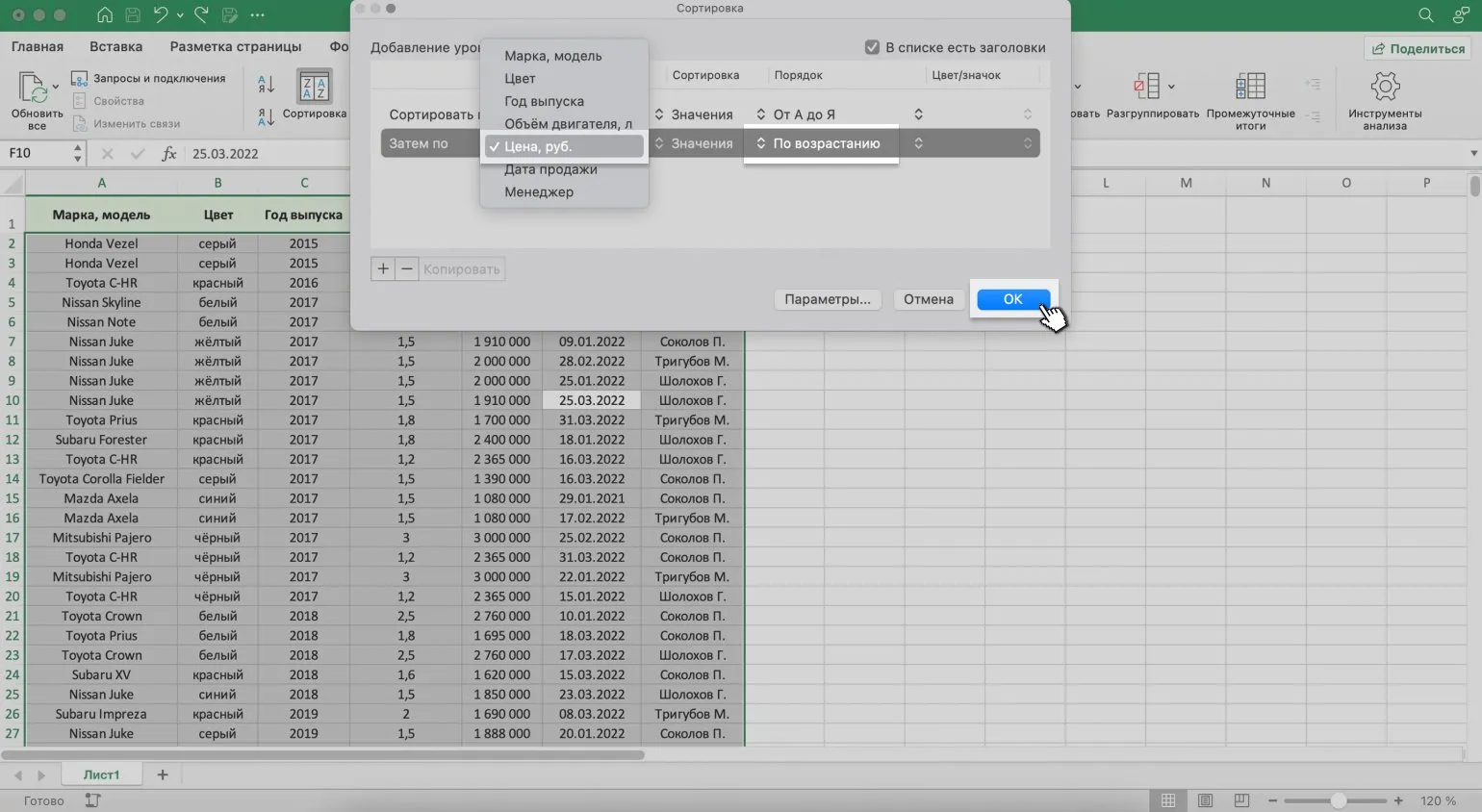Click the zoom slider in status bar
This screenshot has height=812, width=1482.
[1338, 800]
